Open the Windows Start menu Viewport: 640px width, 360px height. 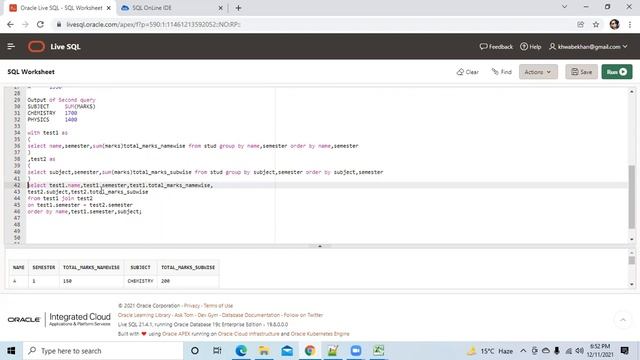point(11,351)
